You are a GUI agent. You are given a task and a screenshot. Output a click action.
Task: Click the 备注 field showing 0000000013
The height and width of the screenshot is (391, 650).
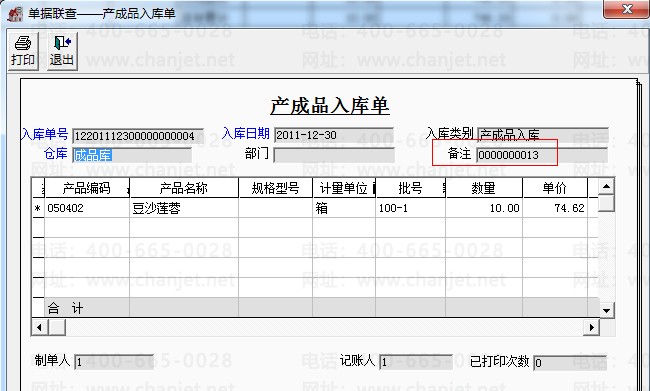(541, 155)
